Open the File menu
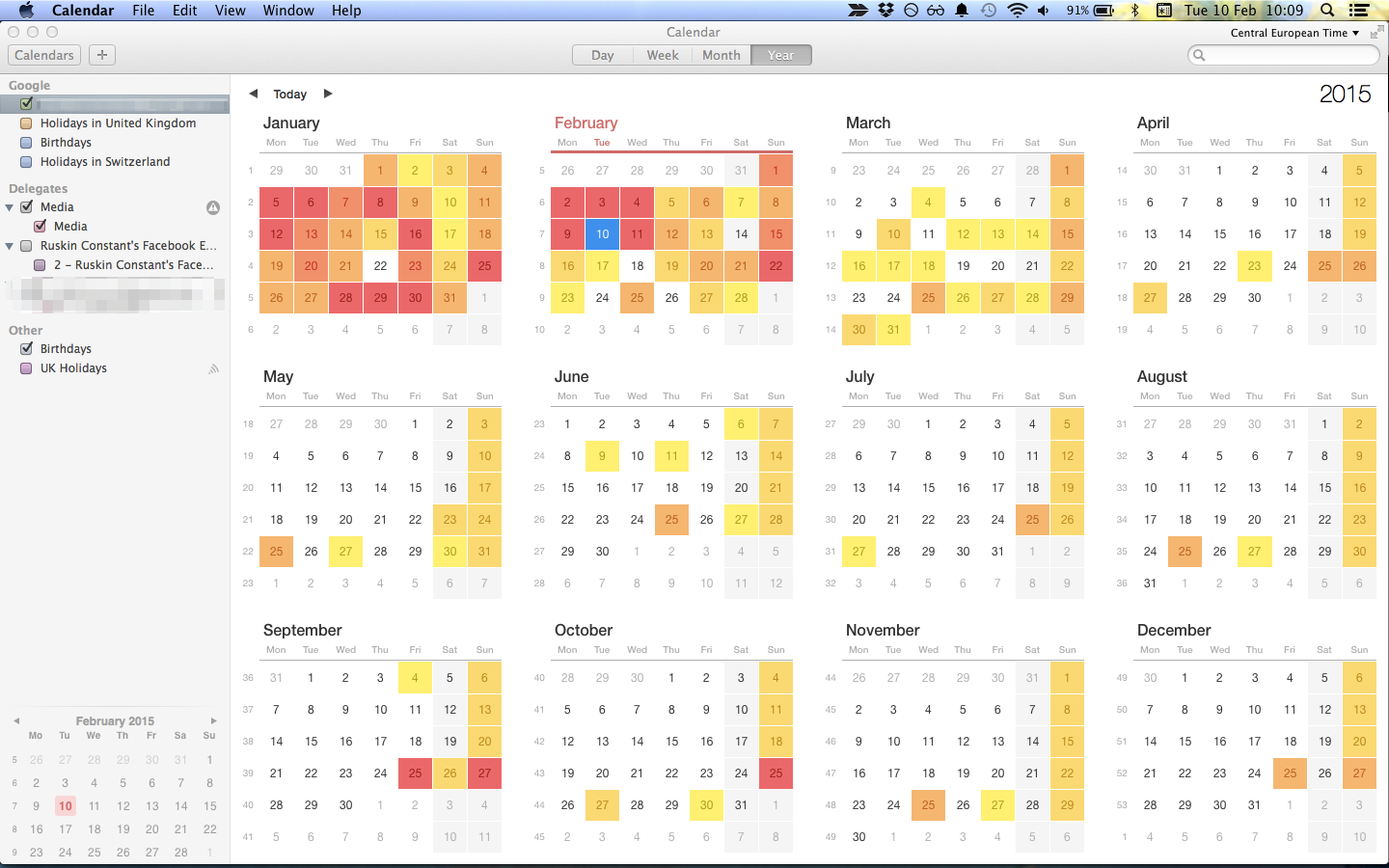1389x868 pixels. pos(144,10)
